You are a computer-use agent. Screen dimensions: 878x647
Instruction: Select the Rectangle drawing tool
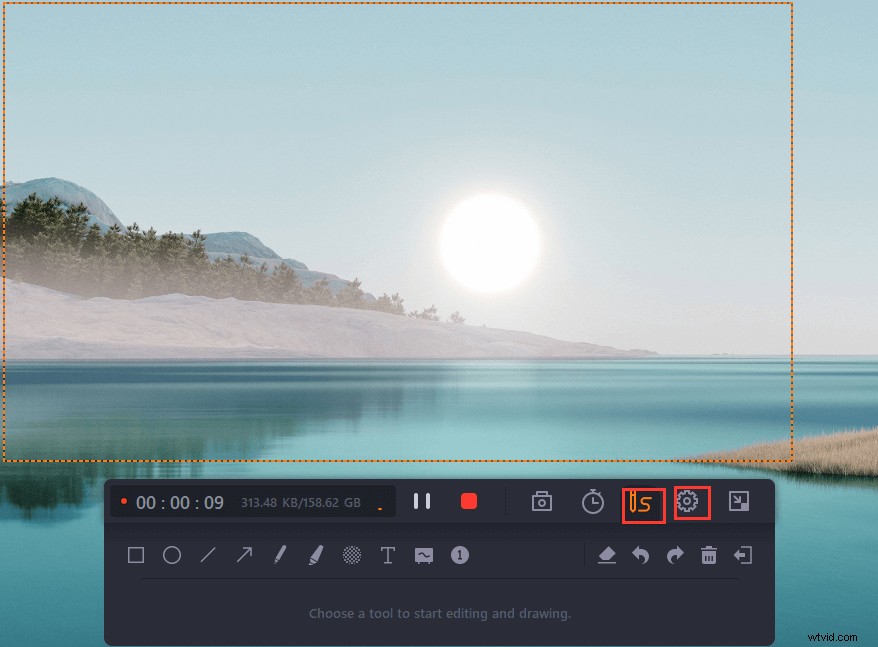(x=136, y=556)
